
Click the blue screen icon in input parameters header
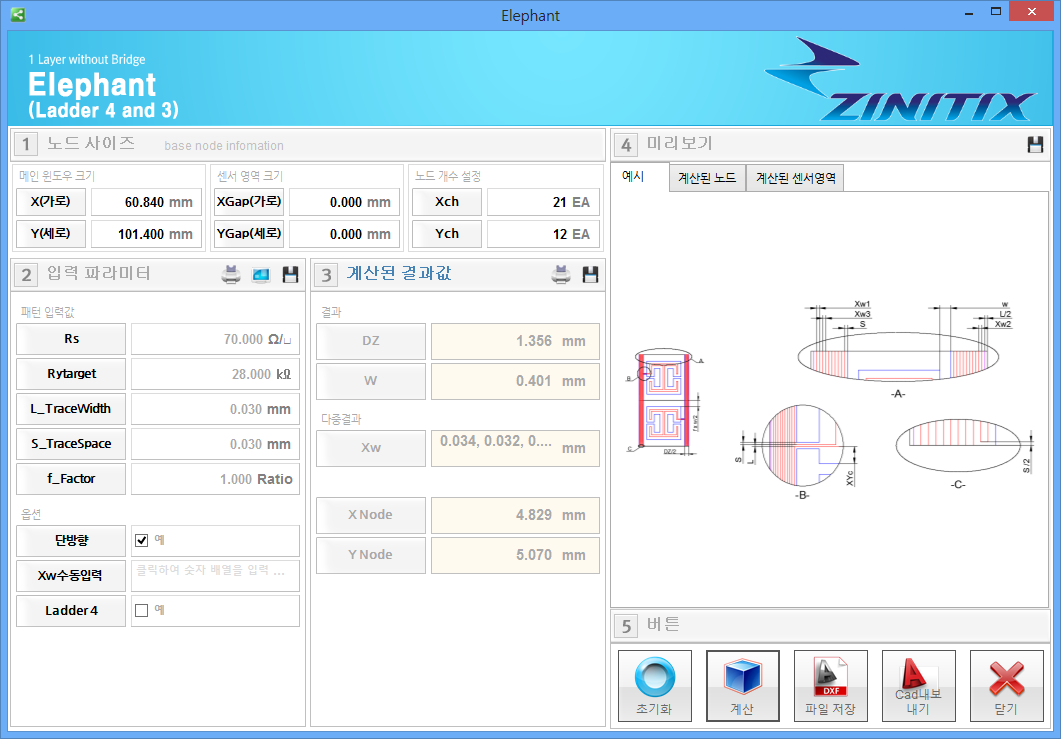tap(261, 275)
